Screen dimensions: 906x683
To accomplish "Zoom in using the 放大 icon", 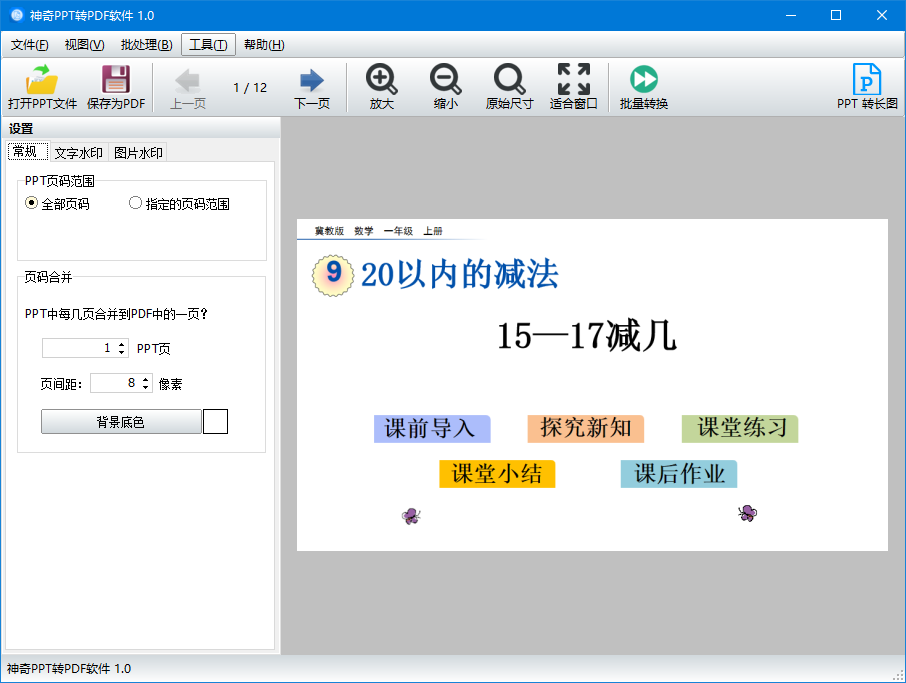I will (x=380, y=86).
